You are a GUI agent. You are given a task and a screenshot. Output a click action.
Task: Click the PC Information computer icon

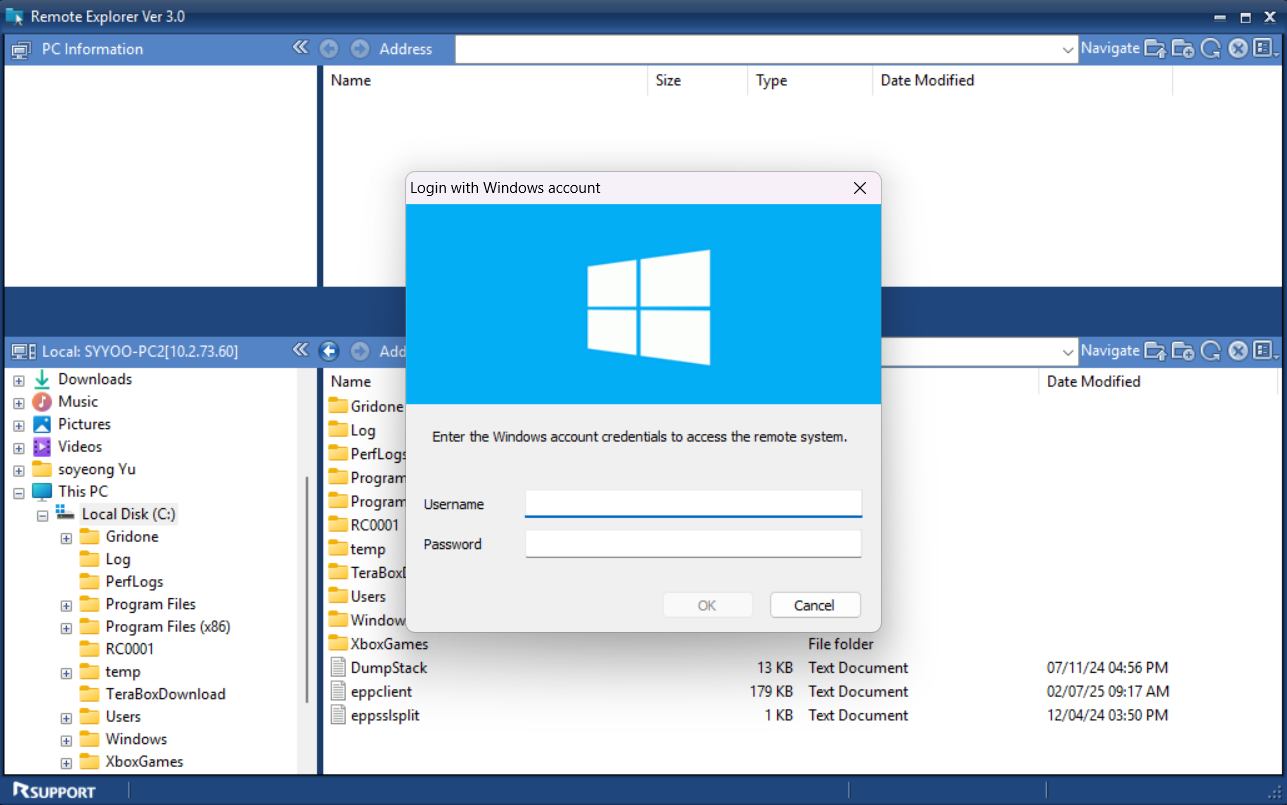tap(21, 49)
